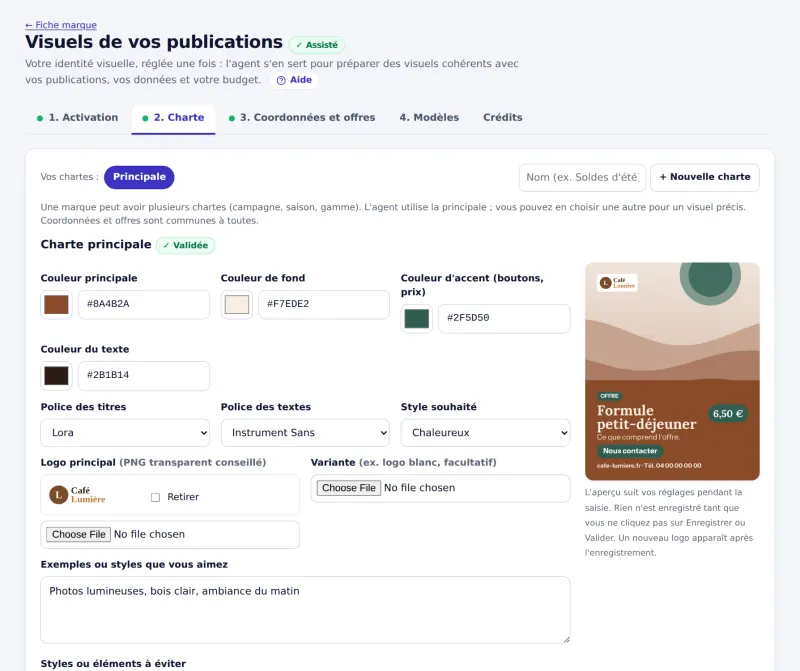Open the Style souhaité Chaleureux dropdown
The width and height of the screenshot is (800, 671).
pyautogui.click(x=485, y=433)
